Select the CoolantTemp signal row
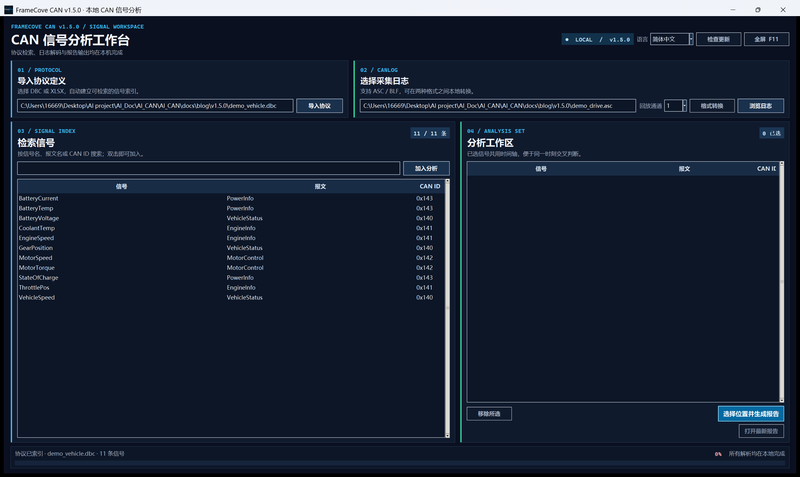 coord(231,228)
